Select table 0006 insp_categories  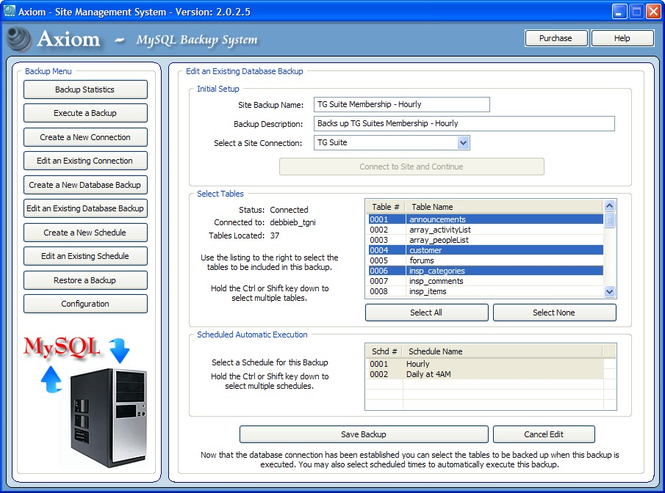click(485, 271)
